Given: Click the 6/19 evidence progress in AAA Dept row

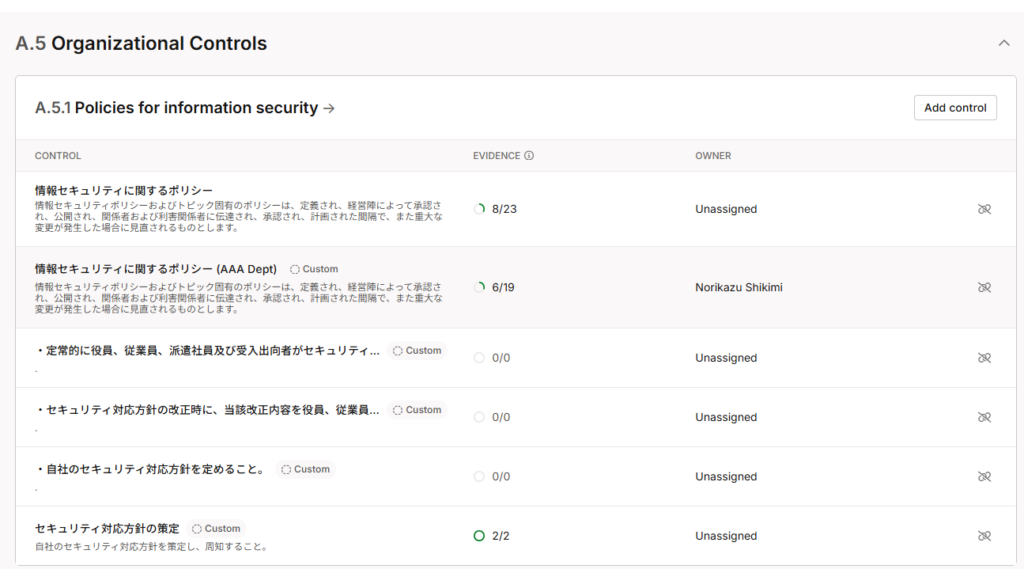Looking at the screenshot, I should pyautogui.click(x=496, y=287).
